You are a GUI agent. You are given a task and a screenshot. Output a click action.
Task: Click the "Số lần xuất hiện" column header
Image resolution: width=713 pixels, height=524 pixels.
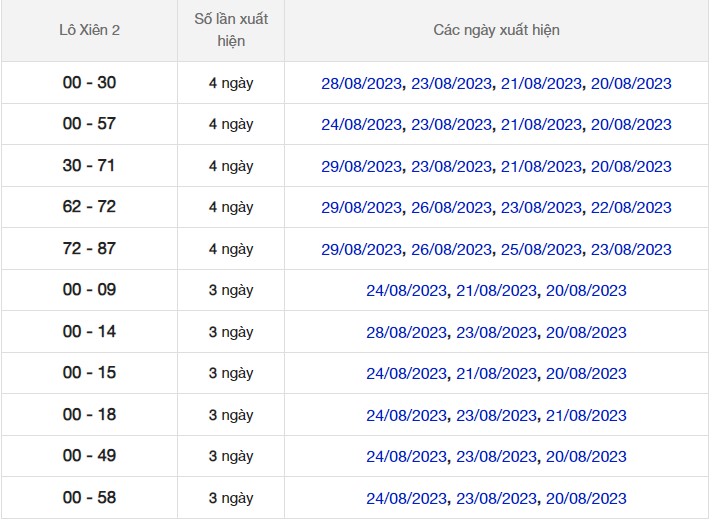click(x=230, y=30)
